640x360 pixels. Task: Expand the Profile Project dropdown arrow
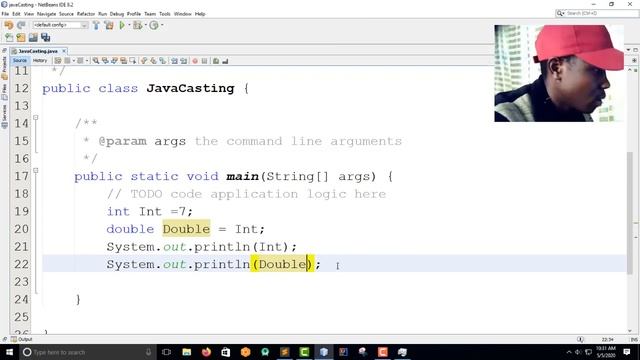tap(162, 25)
